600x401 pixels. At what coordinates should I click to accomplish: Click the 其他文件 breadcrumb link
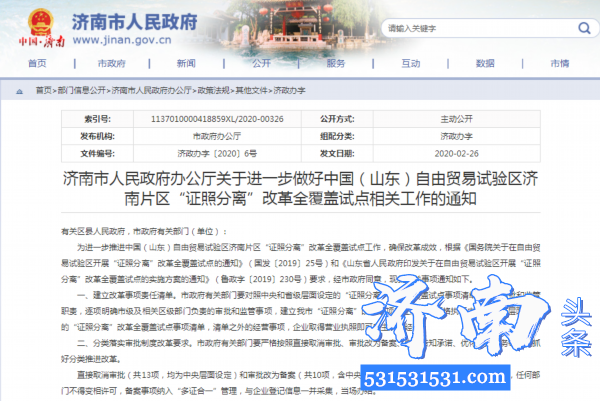251,90
